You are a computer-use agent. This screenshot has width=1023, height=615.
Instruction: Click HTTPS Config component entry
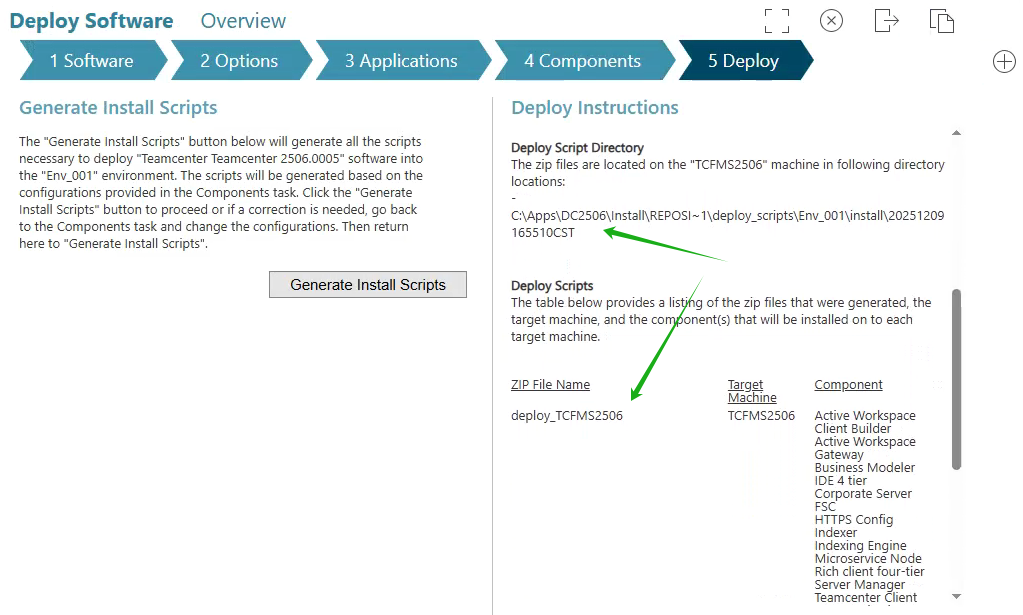pos(853,520)
